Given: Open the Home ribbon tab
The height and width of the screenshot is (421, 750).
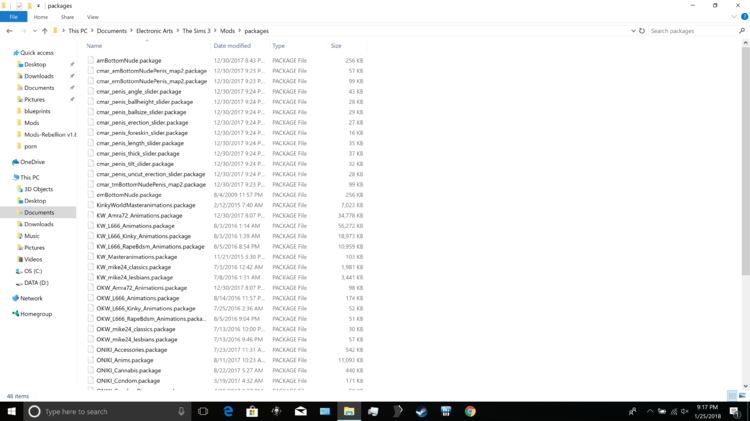Looking at the screenshot, I should [41, 17].
